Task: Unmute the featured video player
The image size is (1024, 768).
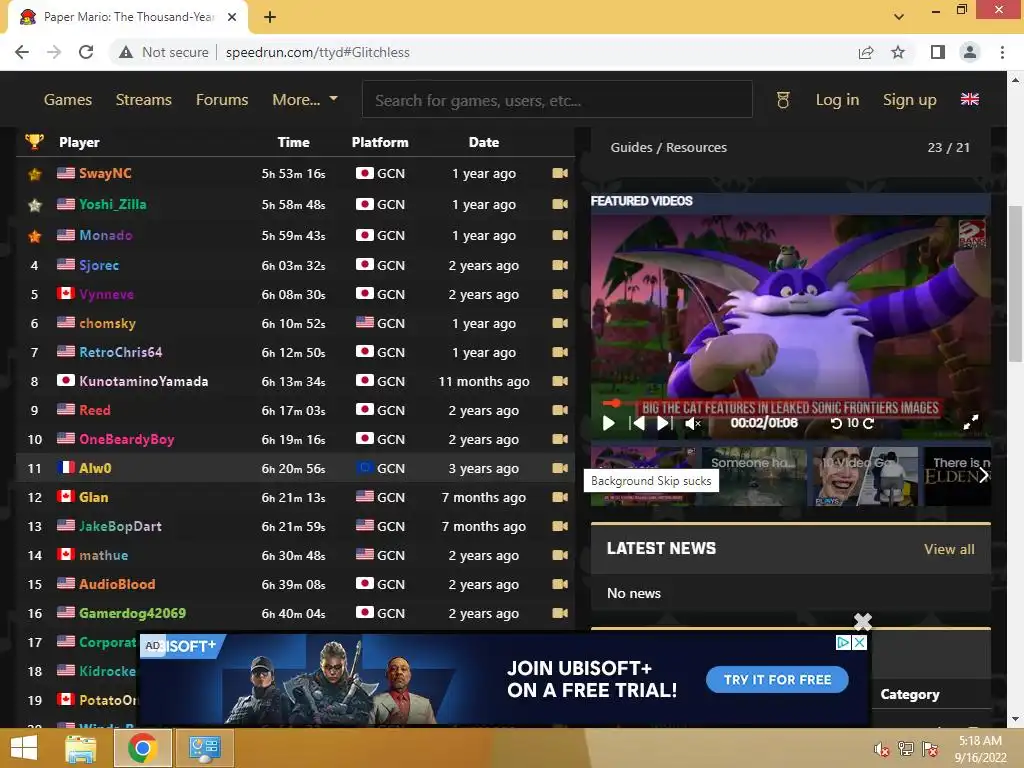Action: click(693, 423)
